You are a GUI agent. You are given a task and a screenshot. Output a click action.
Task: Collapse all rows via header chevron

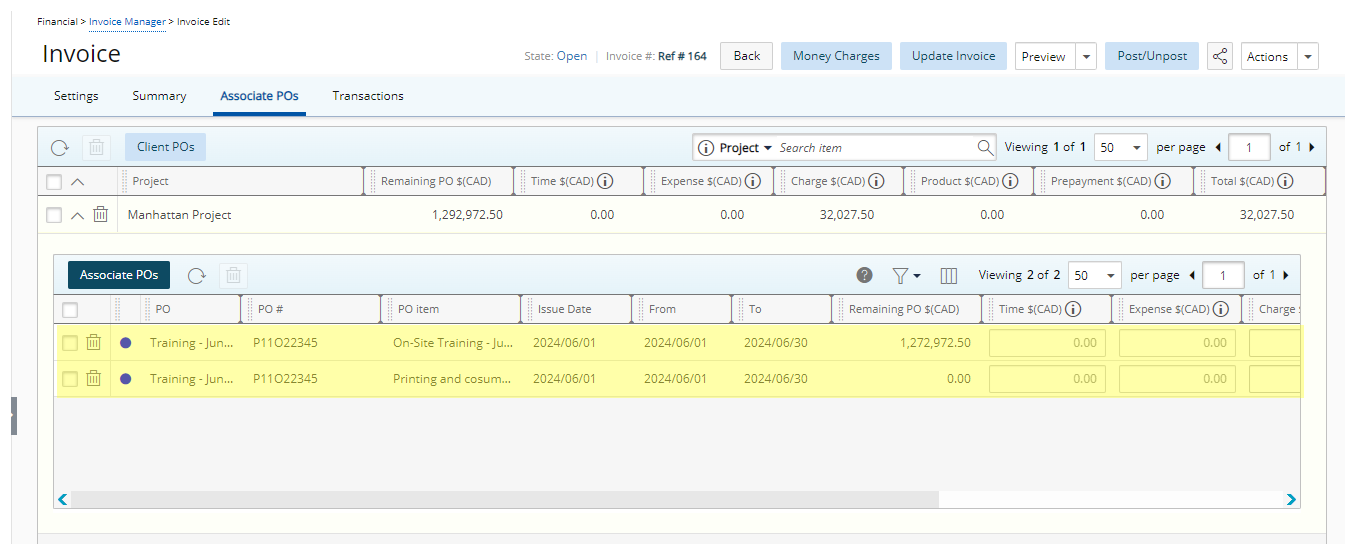point(77,182)
